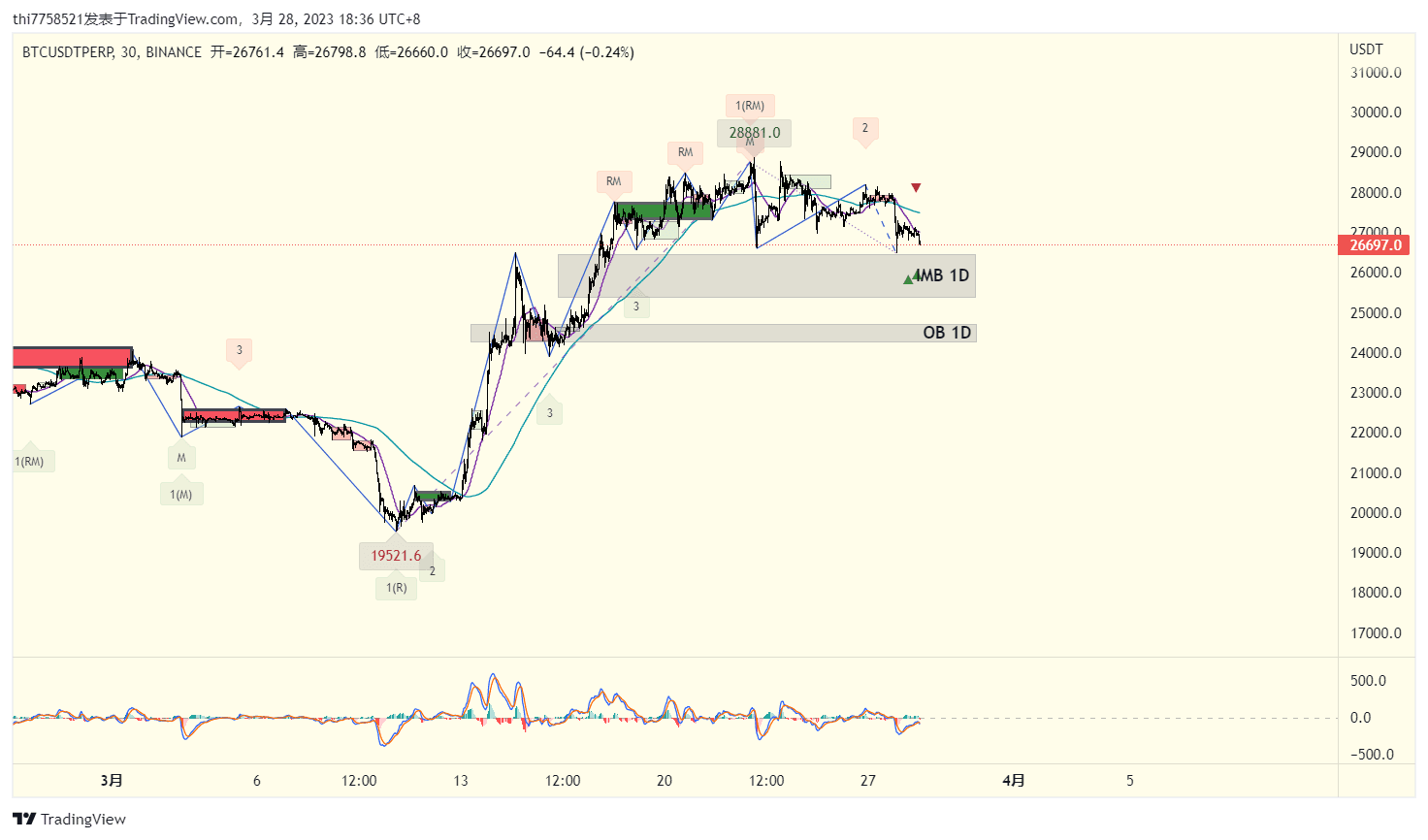Select the open value 开=26761.4

pos(247,52)
